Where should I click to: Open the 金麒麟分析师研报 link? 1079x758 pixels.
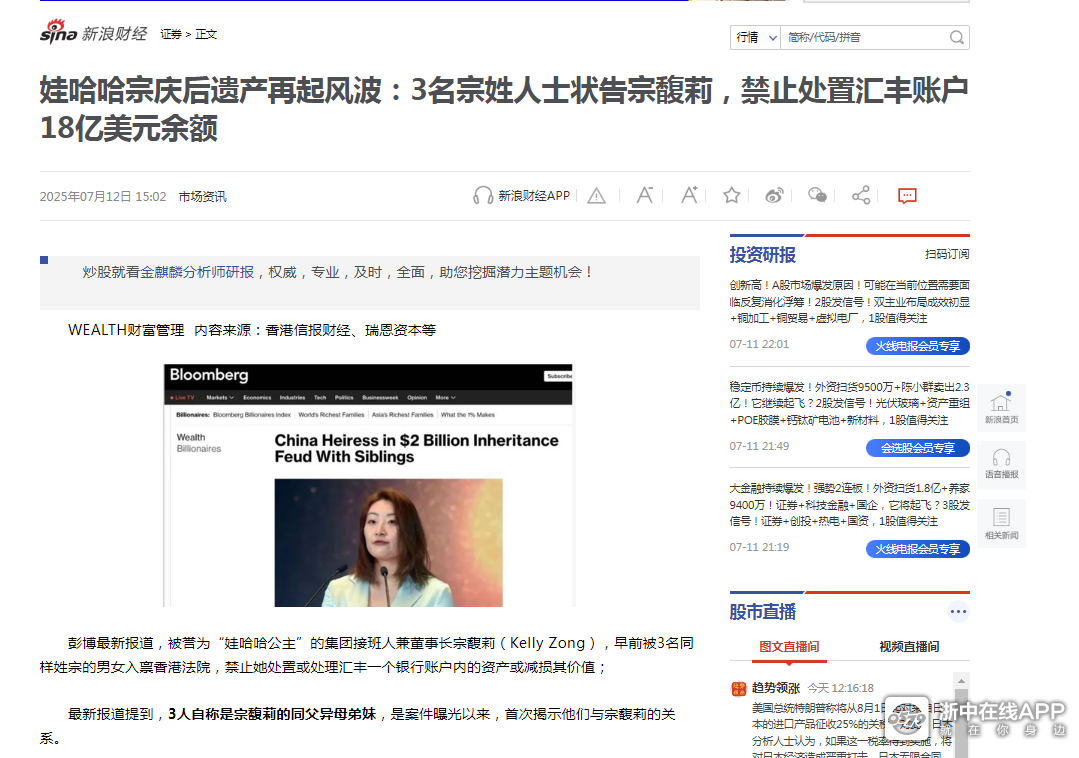pyautogui.click(x=197, y=272)
